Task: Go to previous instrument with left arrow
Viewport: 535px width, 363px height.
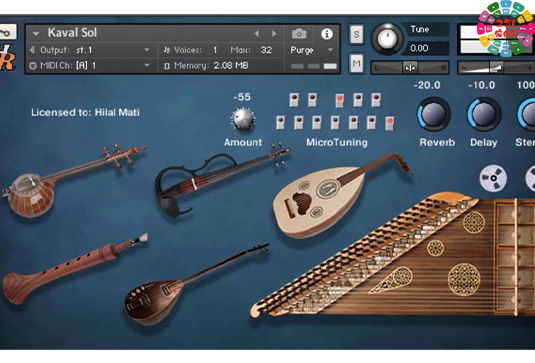Action: point(257,33)
